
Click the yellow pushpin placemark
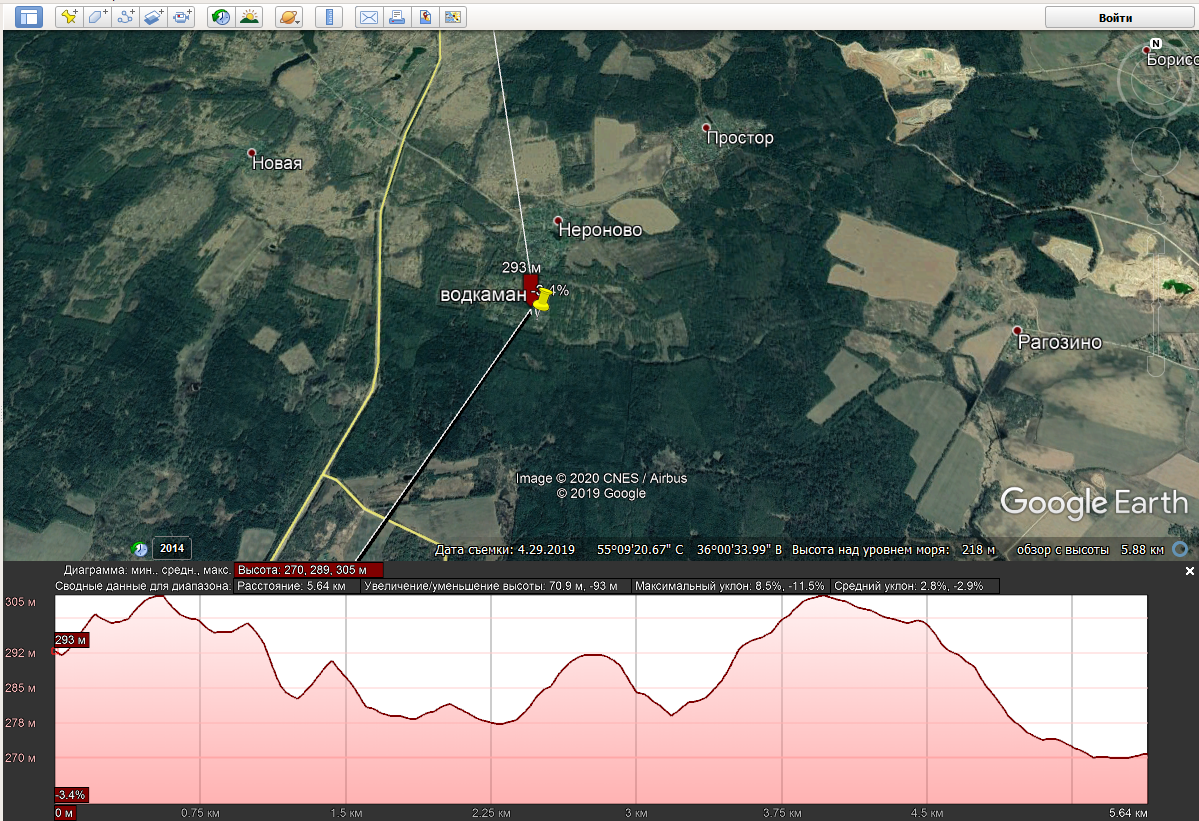[x=541, y=300]
